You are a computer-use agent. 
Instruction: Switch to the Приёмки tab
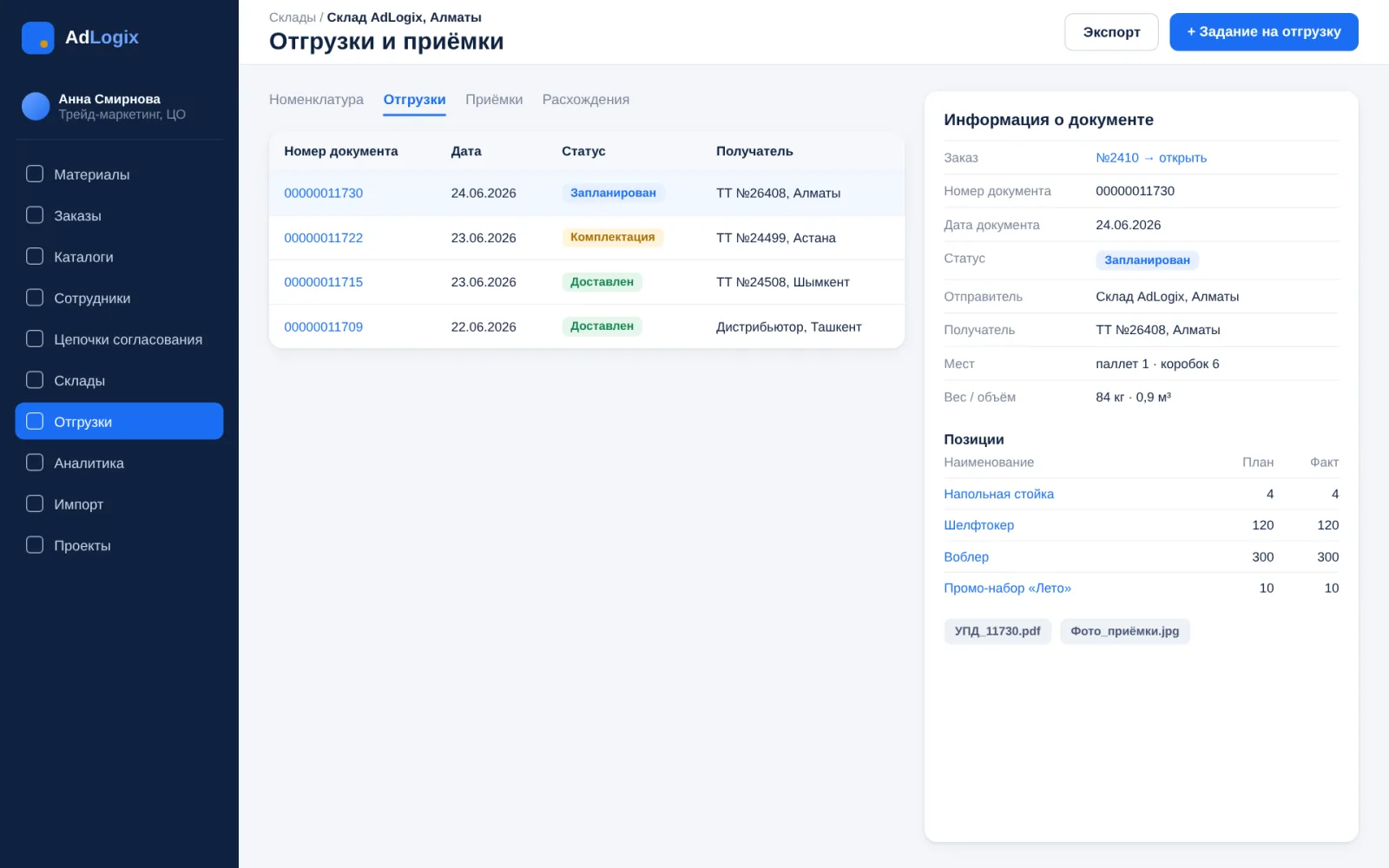click(494, 100)
